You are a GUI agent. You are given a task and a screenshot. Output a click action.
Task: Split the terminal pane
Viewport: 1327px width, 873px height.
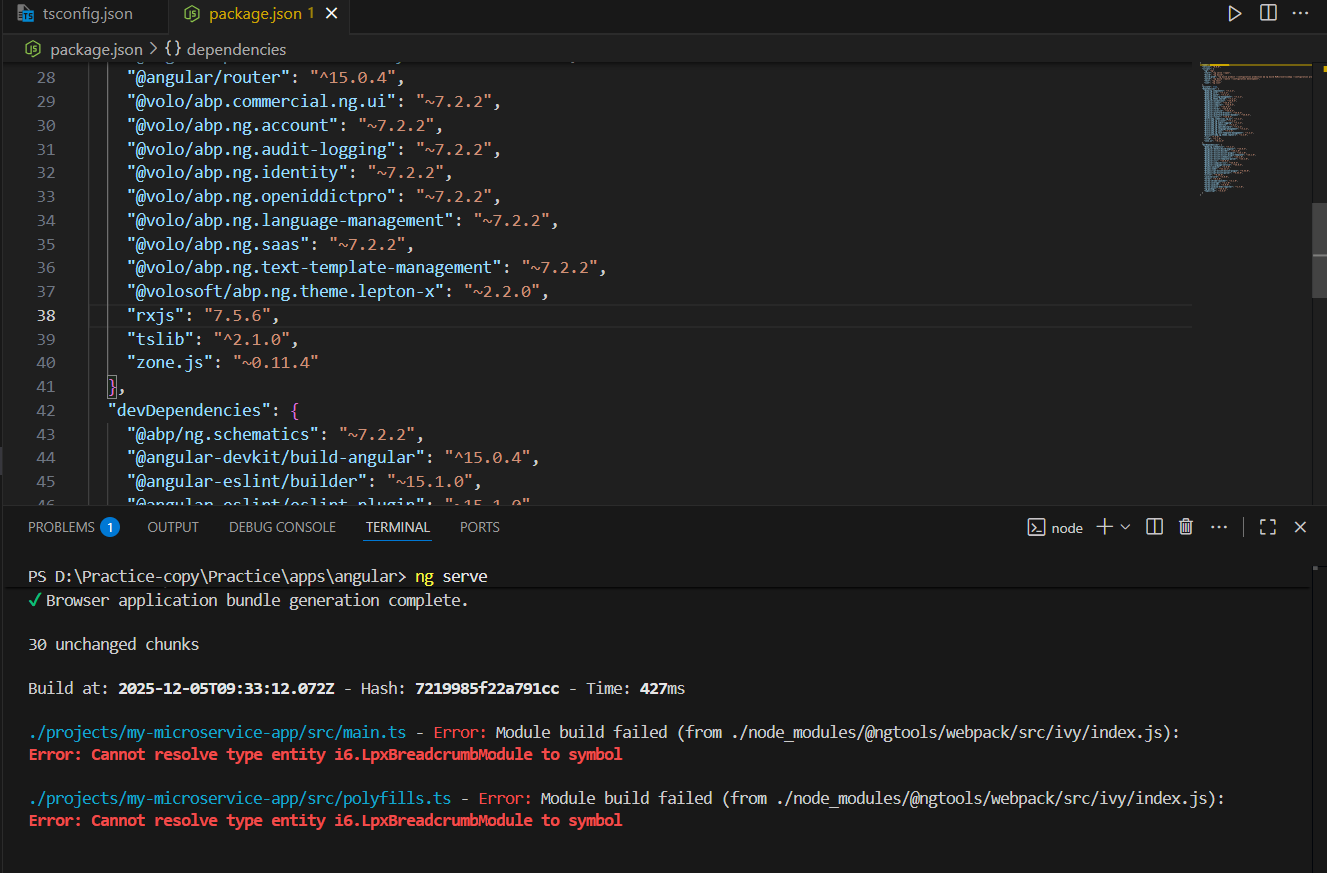coord(1154,527)
